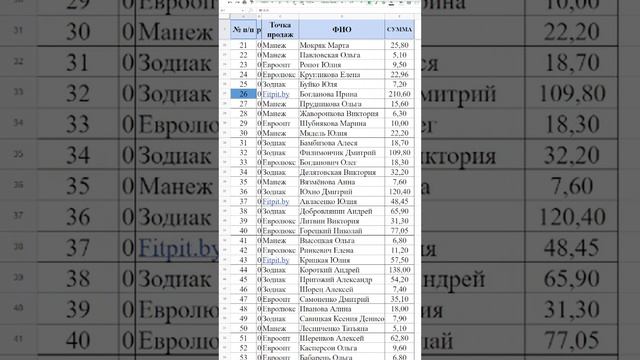The image size is (640, 360).
Task: Select large '77,05' in background sheet
Action: (572, 340)
